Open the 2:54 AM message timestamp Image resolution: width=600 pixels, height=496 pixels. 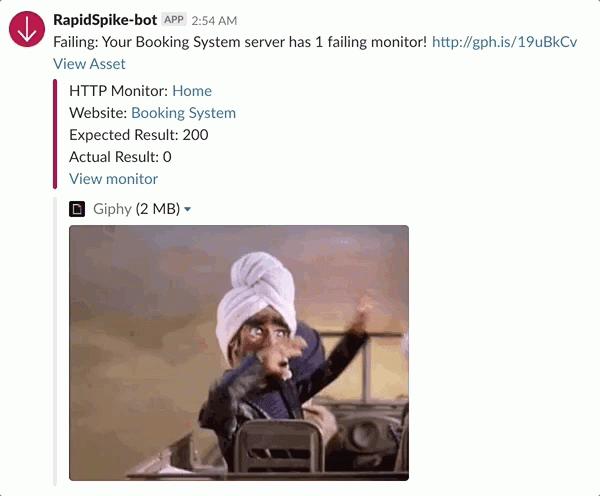pos(214,21)
